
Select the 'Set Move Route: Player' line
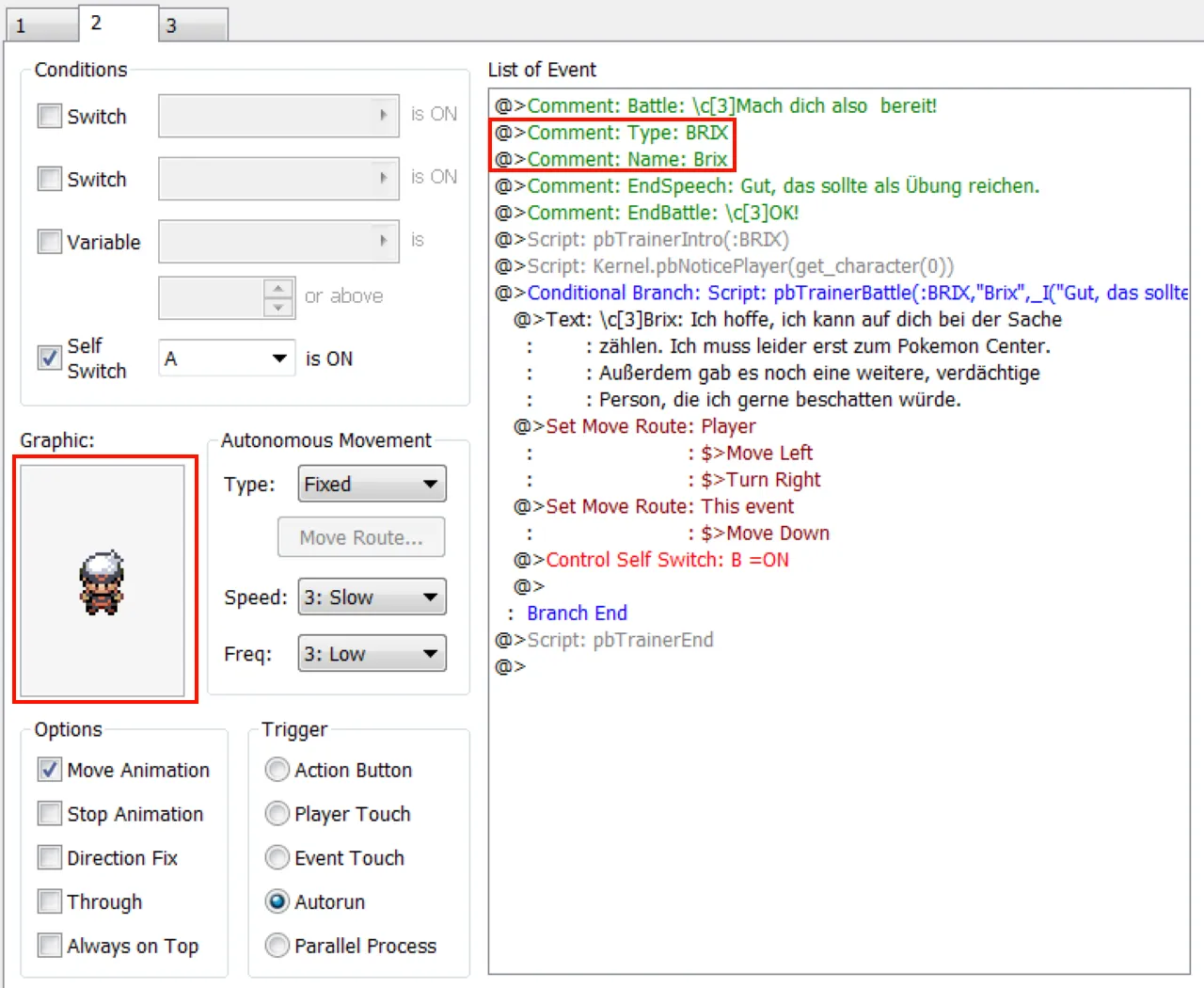[635, 426]
